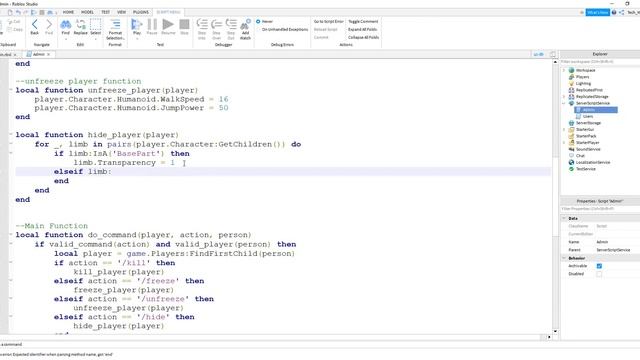Go Back in script navigation

pos(35,27)
